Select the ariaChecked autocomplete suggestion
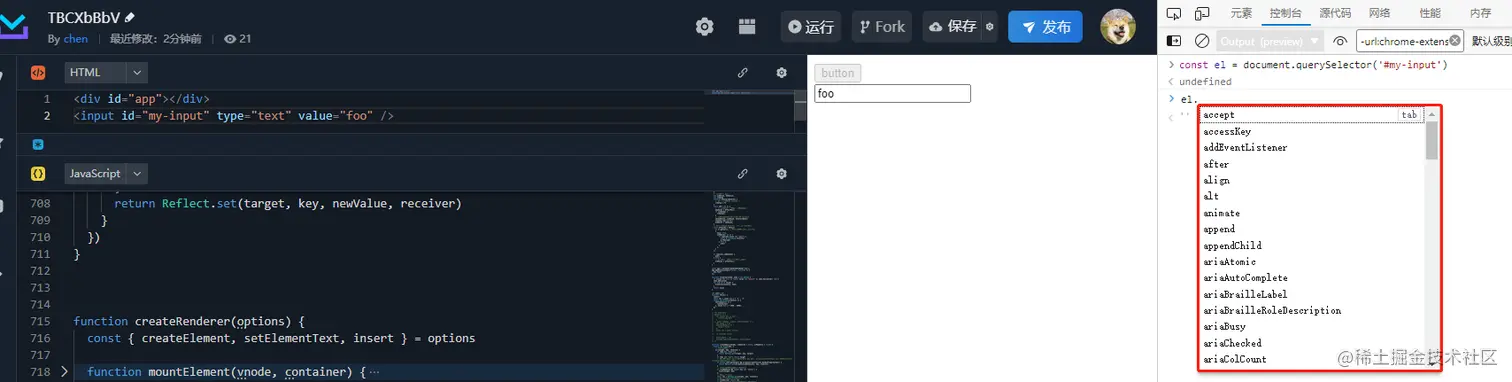 click(x=1311, y=343)
